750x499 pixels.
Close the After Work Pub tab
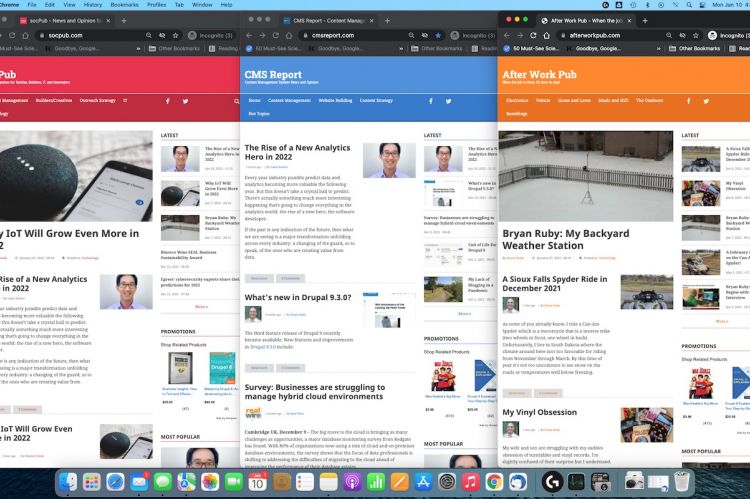click(x=629, y=21)
